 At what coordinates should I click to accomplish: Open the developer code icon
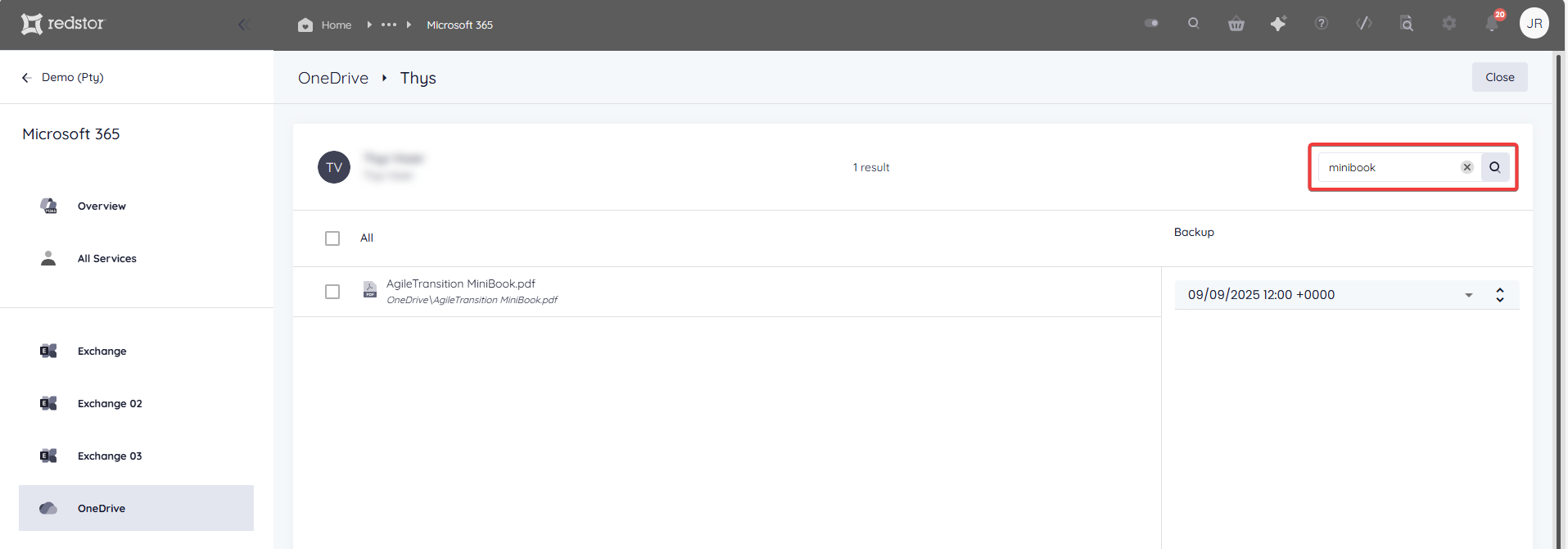(1364, 23)
